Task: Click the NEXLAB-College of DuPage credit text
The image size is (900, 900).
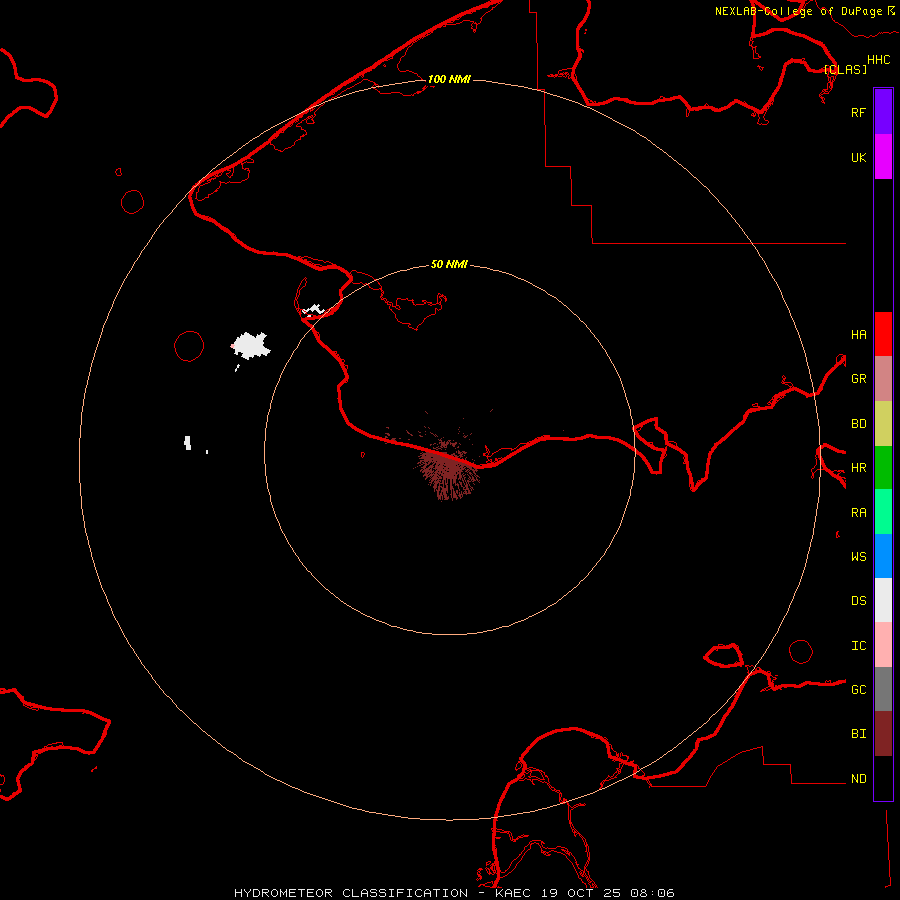Action: (x=798, y=11)
